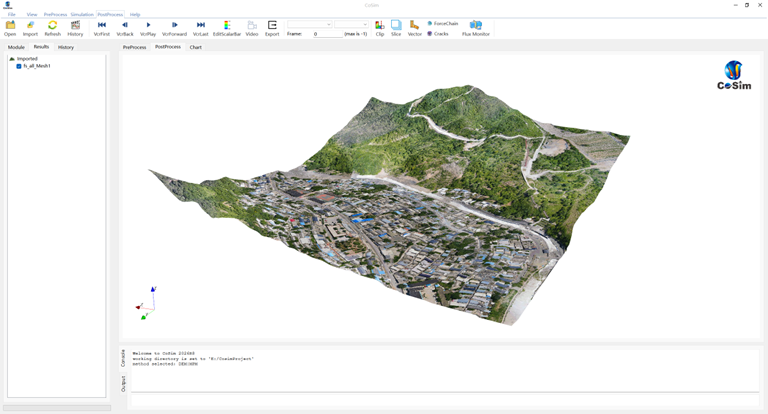Play the result animation with VcrPlay
This screenshot has width=768, height=414.
[x=148, y=25]
